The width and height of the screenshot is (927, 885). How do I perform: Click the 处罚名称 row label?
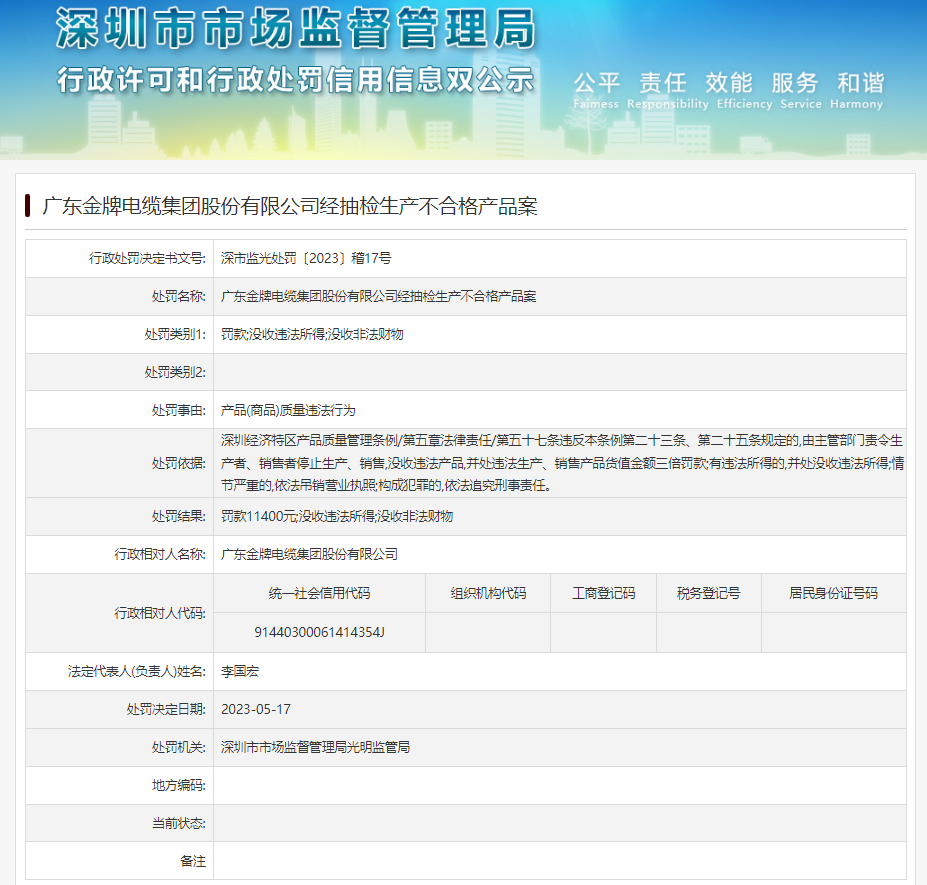[179, 296]
